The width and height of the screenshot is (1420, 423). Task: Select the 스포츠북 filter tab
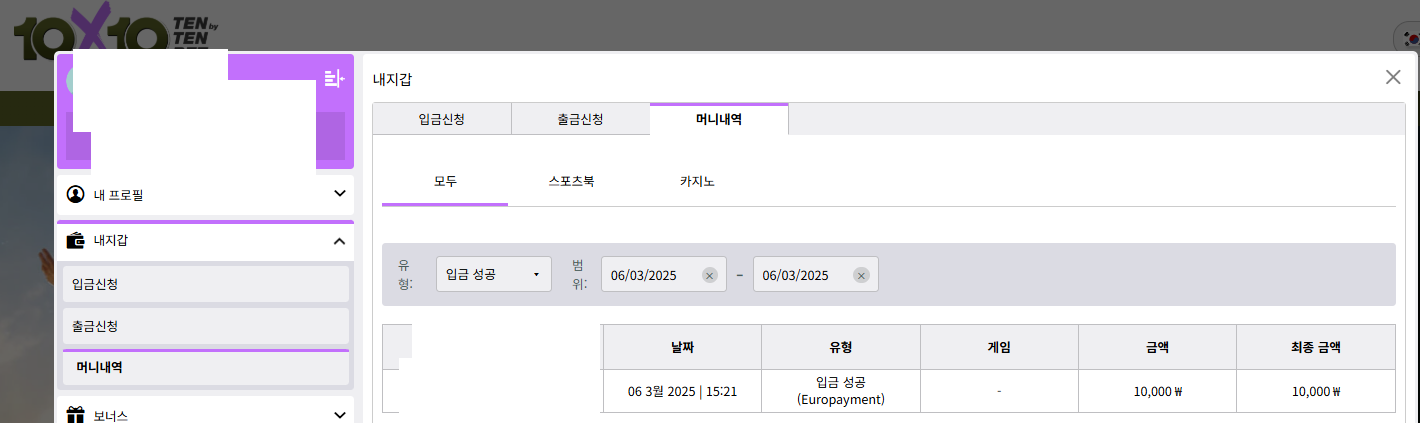point(571,182)
